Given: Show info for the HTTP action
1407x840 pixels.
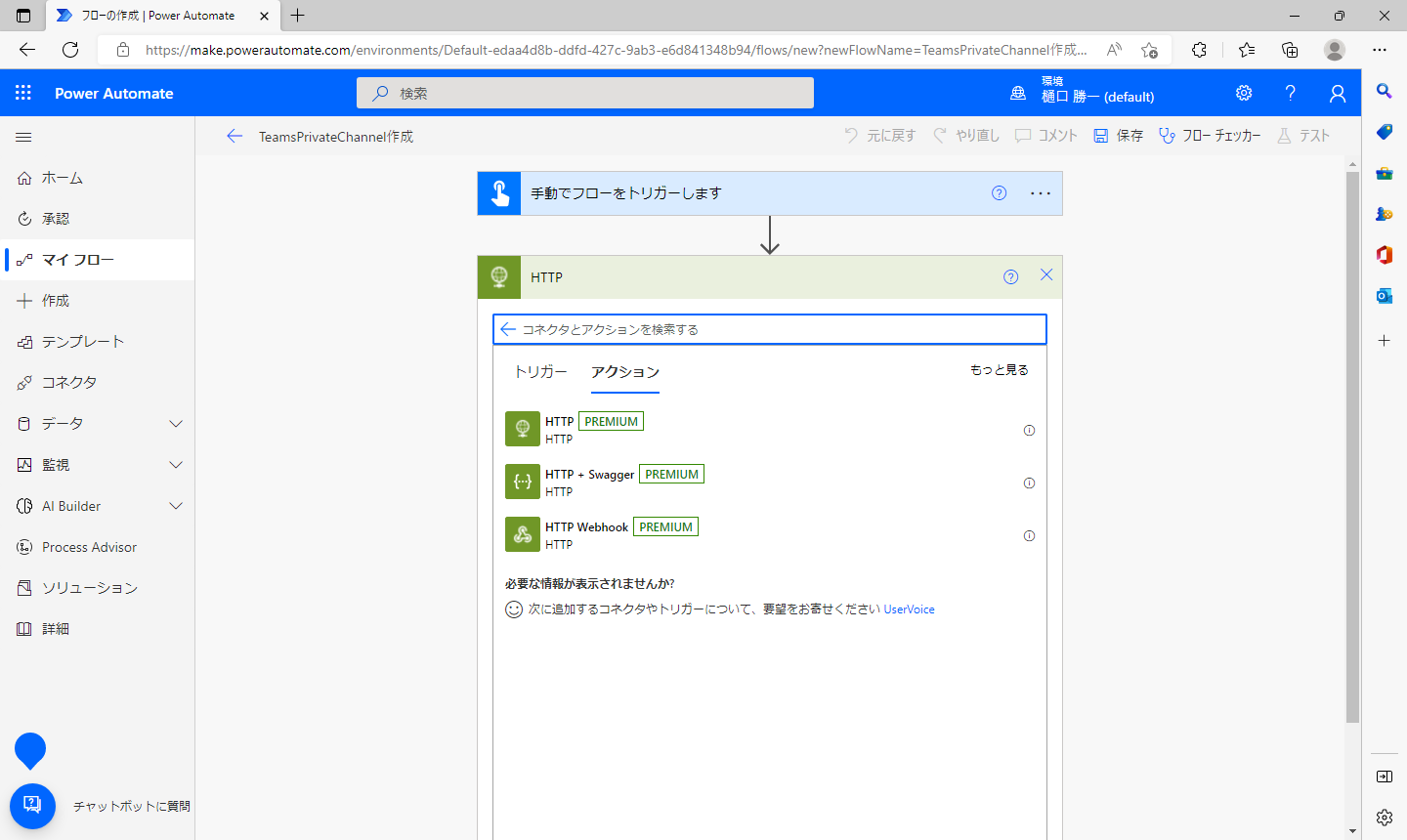Looking at the screenshot, I should 1029,431.
